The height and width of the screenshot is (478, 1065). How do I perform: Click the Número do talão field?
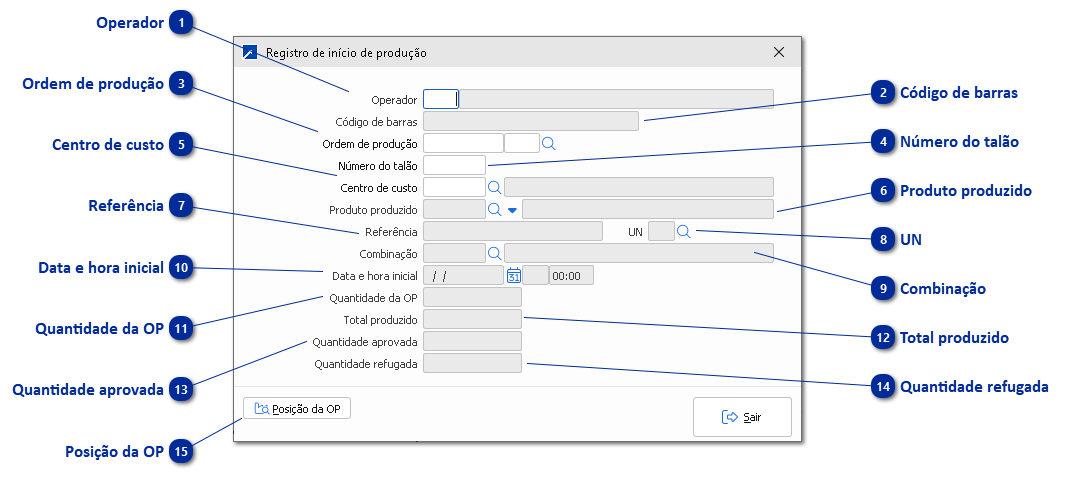pyautogui.click(x=455, y=165)
